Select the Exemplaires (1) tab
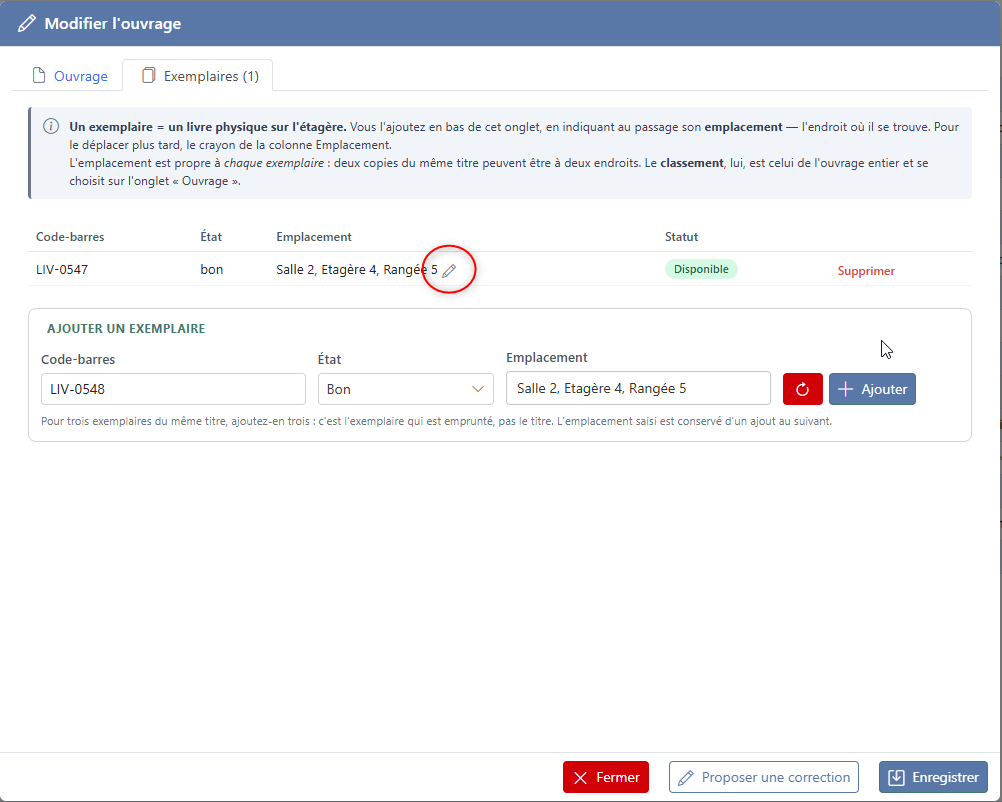 [x=198, y=75]
